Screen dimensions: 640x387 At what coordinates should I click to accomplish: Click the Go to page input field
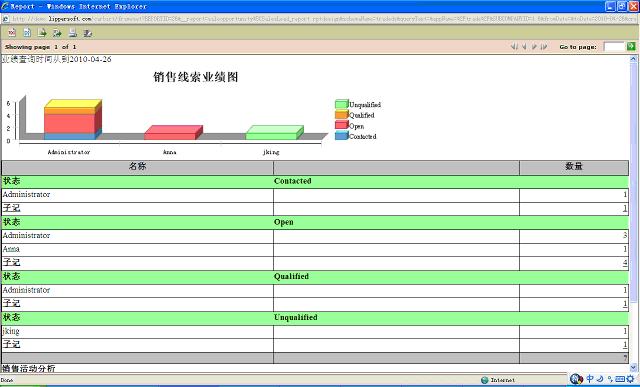pyautogui.click(x=614, y=47)
